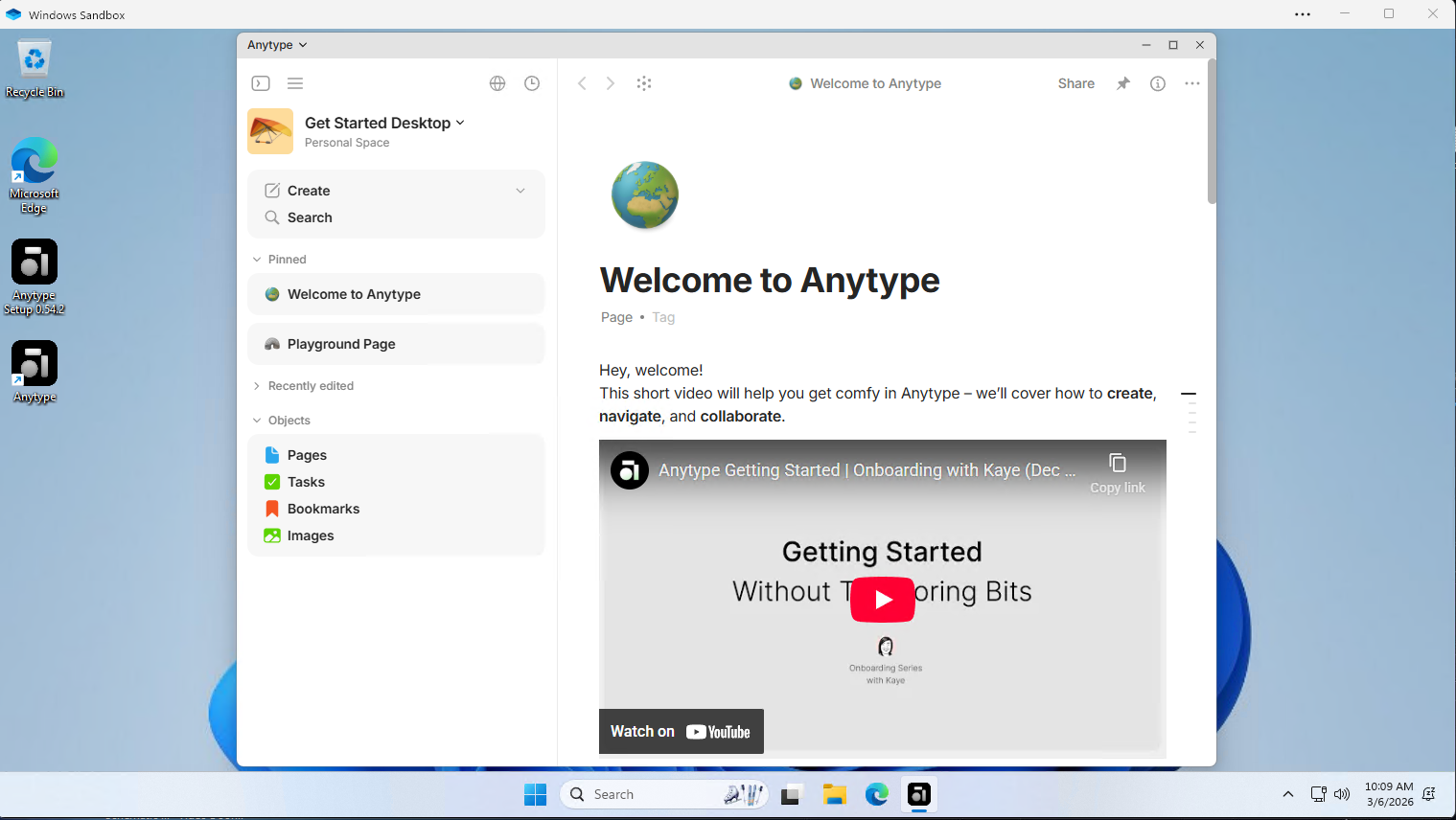Click the page vertical scrollbar
Screen dimensions: 1456x820
(x=1212, y=131)
